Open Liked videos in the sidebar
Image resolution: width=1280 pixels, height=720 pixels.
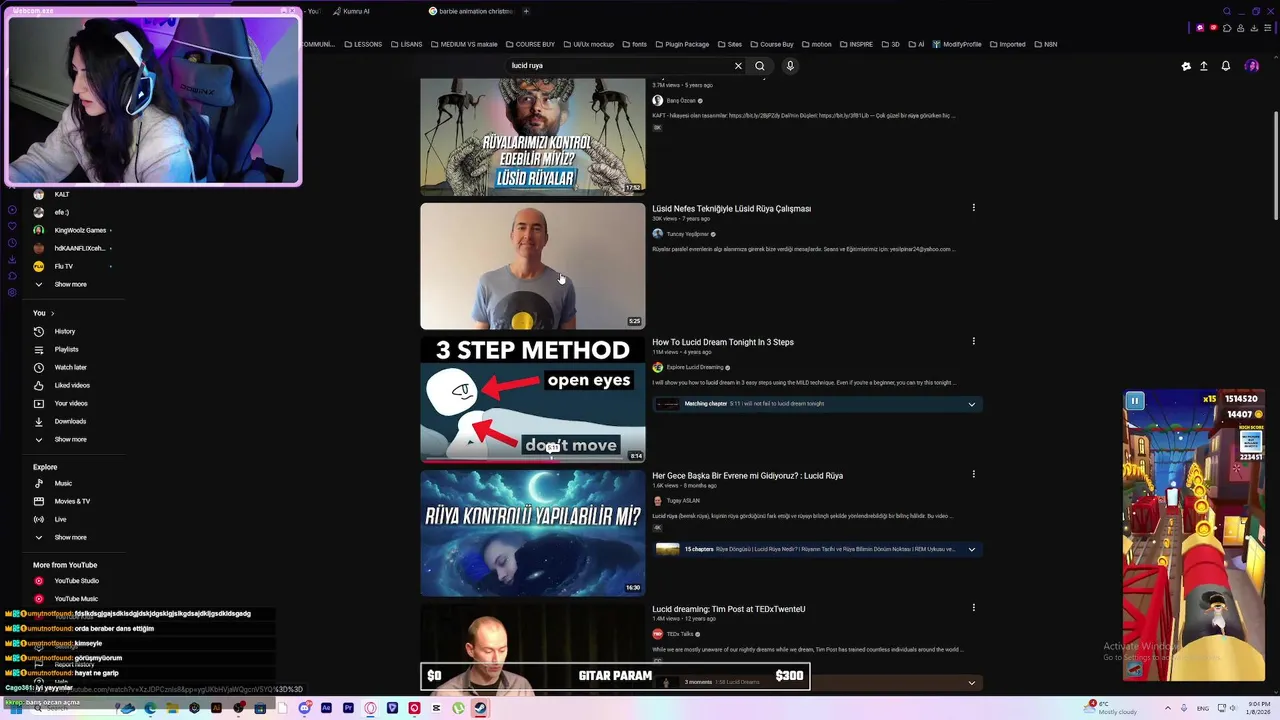click(72, 385)
